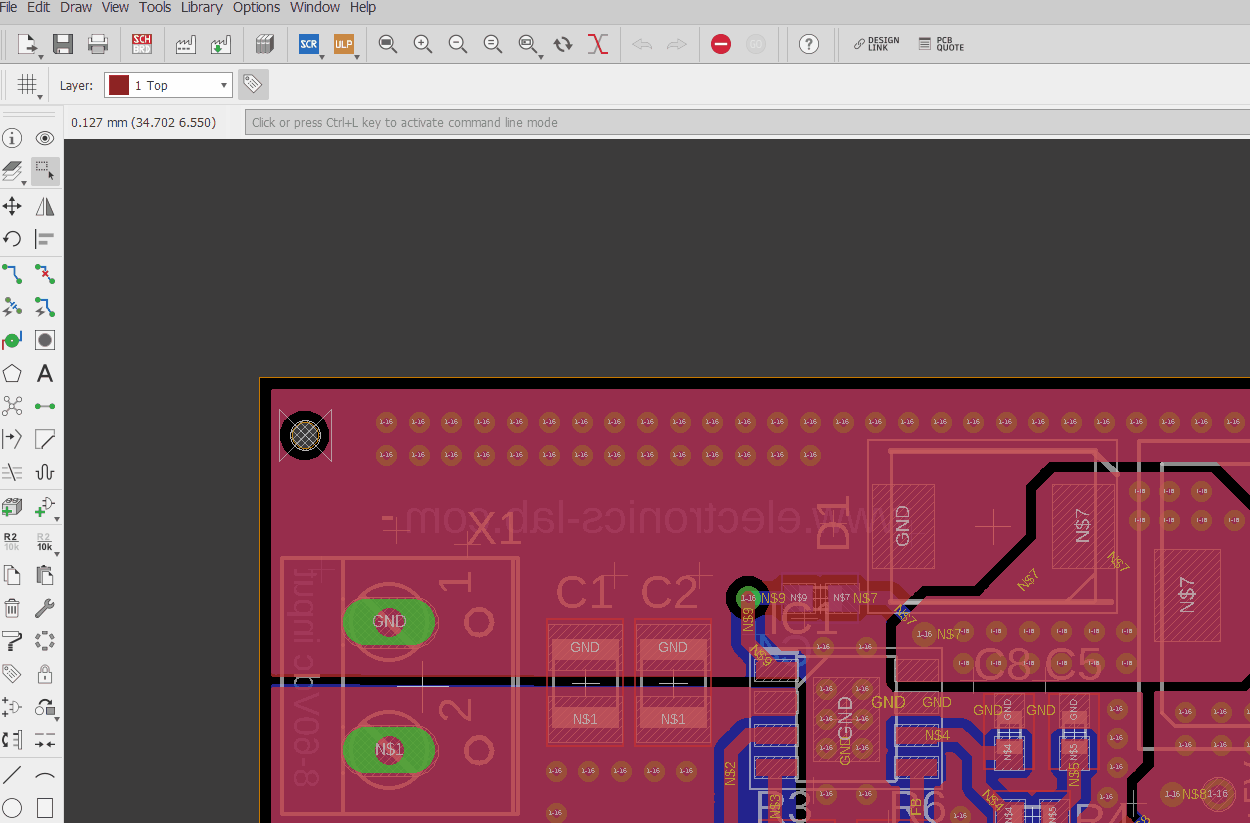Viewport: 1250px width, 823px height.
Task: Toggle layer visibility with the eye icon
Action: coord(45,138)
